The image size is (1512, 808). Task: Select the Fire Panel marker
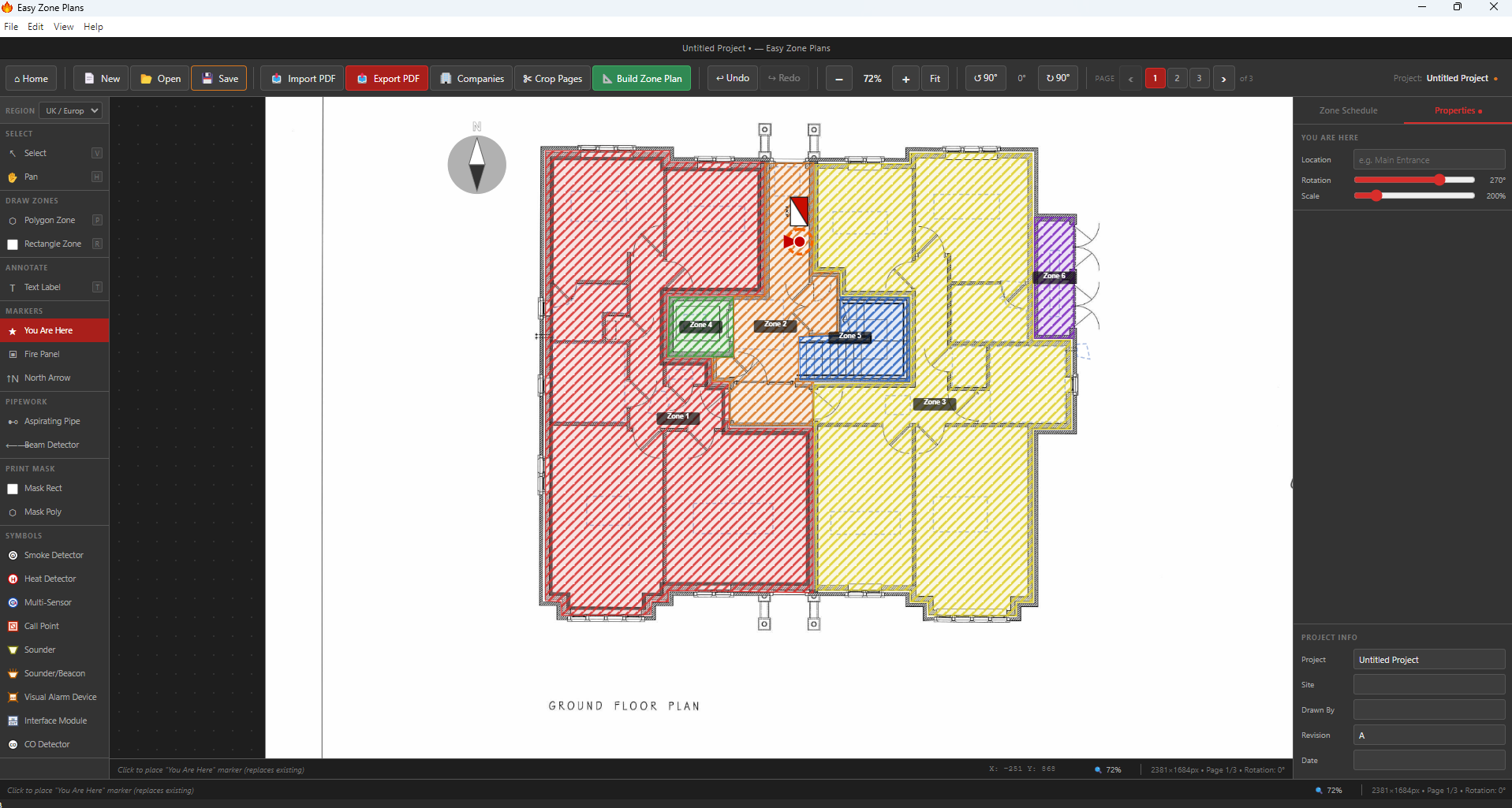click(54, 354)
